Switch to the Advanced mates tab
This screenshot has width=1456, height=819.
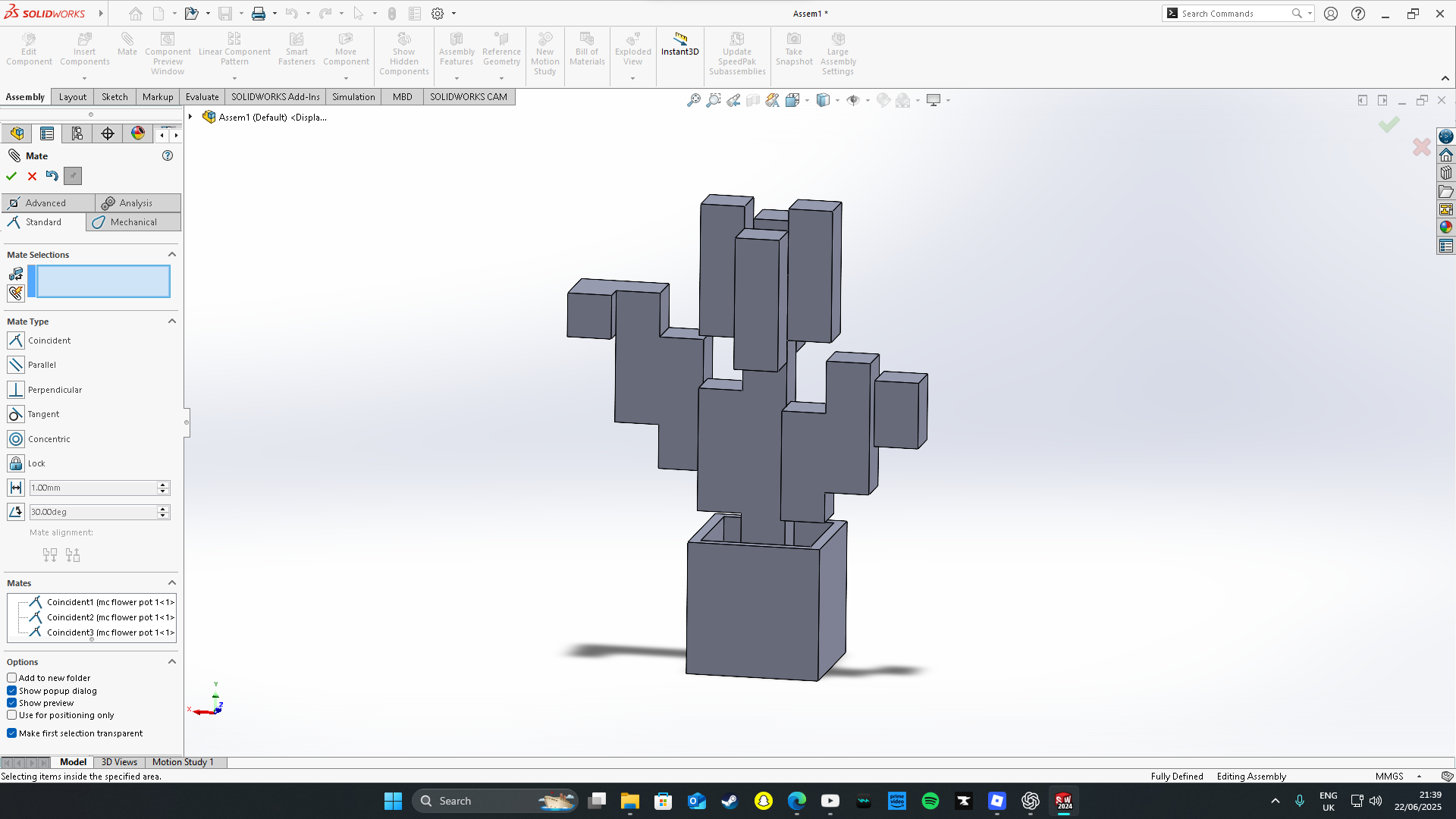pos(49,203)
